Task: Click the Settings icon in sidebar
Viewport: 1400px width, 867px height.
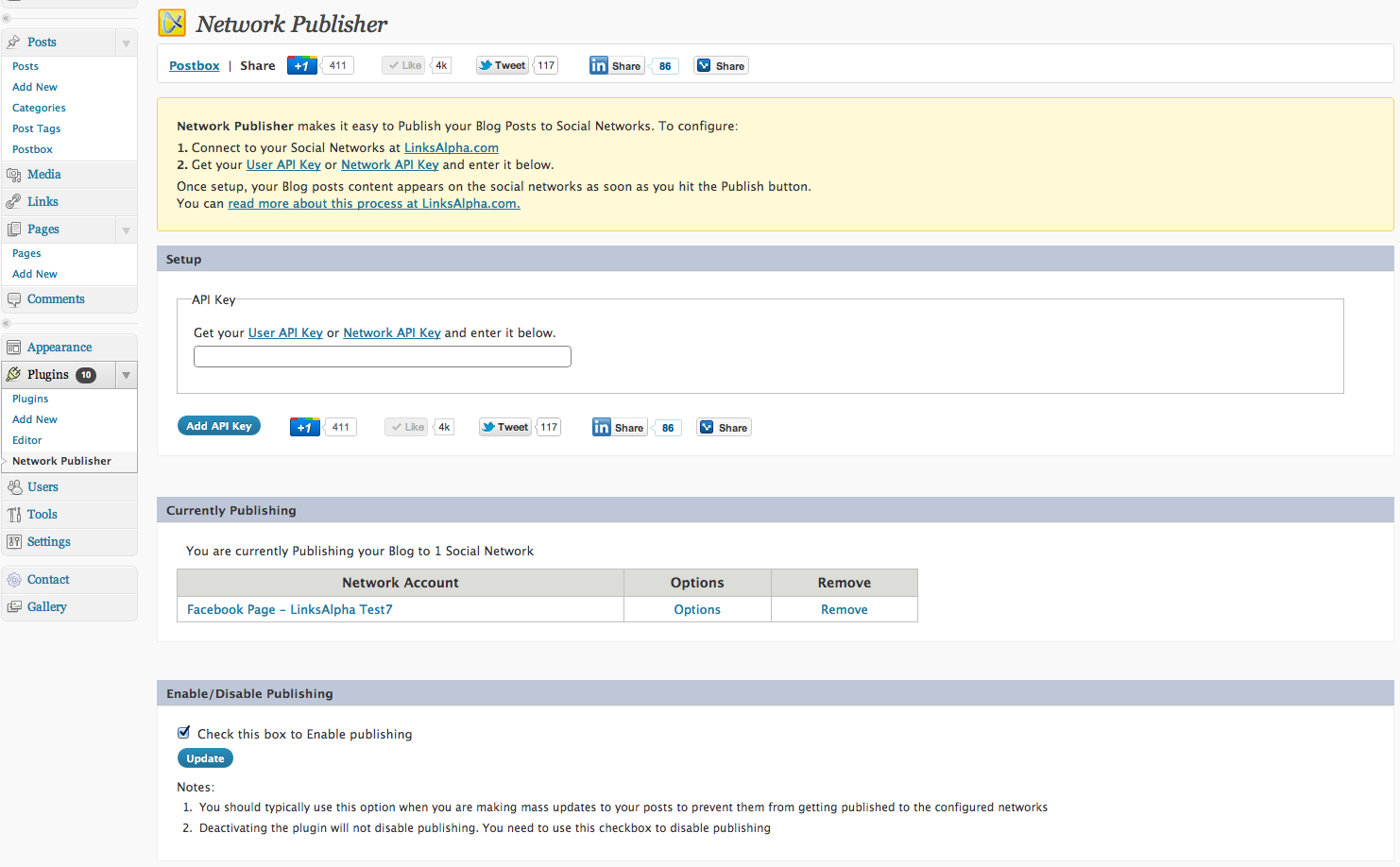Action: coord(14,541)
